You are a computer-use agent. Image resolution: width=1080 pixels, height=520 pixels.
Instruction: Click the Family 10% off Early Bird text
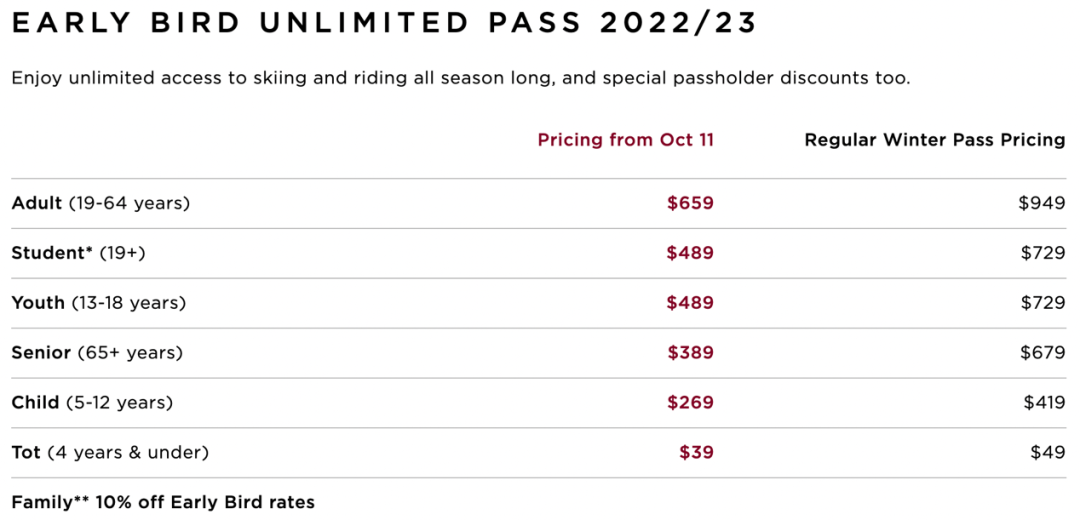coord(163,502)
